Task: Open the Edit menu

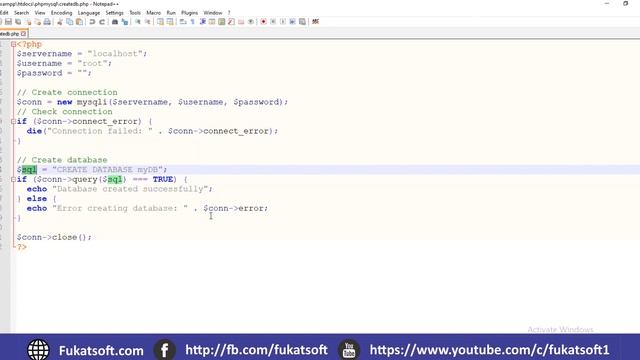Action: (x=4, y=13)
